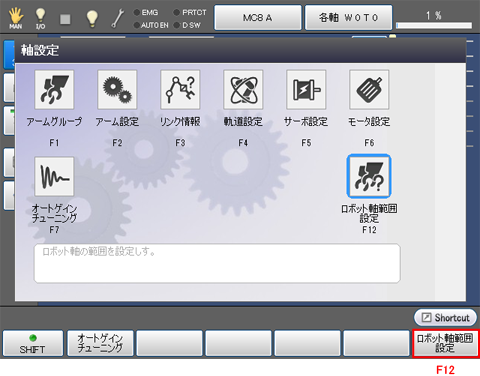Click the 1% speed progress bar
Viewport: 480px width, 376px height.
pyautogui.click(x=434, y=25)
